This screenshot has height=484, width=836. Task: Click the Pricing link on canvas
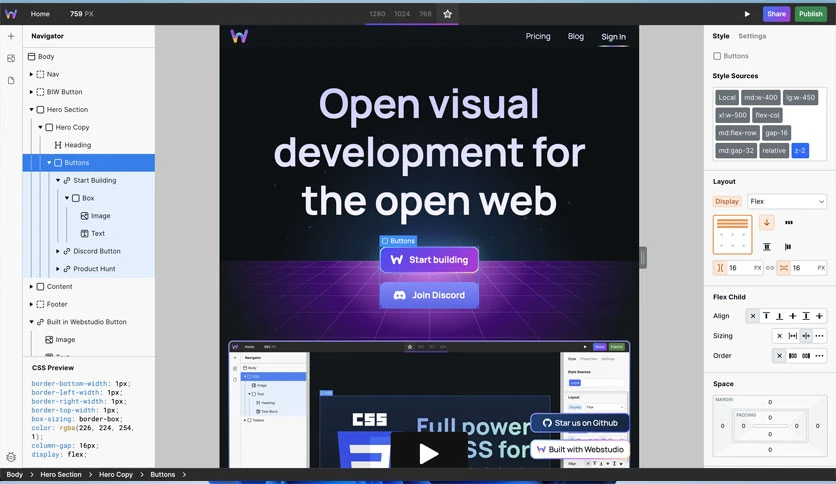[537, 36]
